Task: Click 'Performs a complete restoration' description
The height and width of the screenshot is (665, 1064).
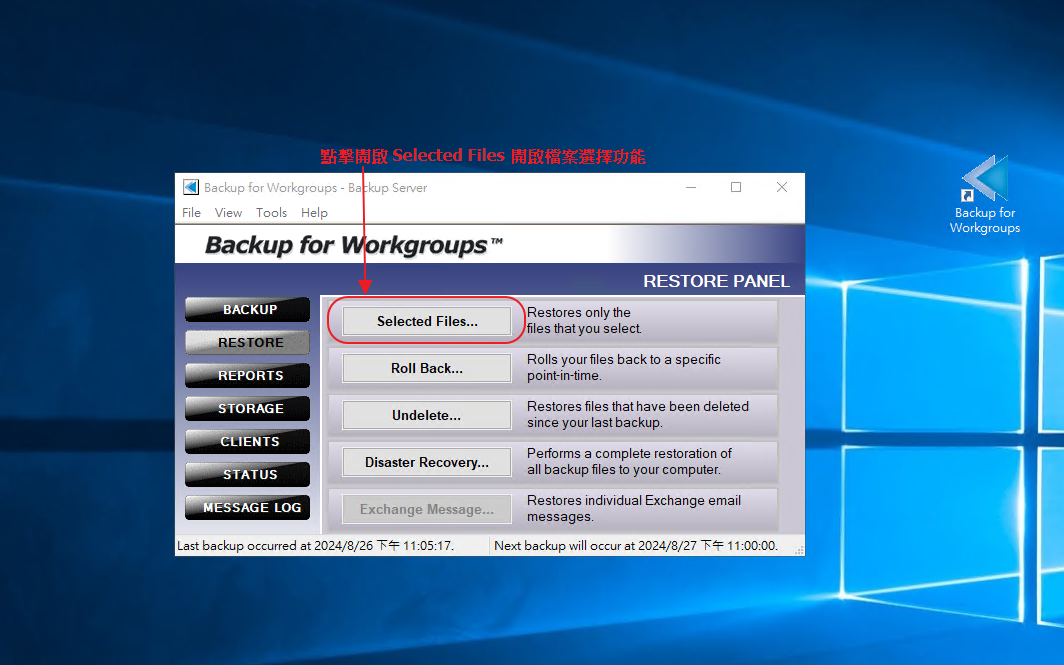Action: pyautogui.click(x=629, y=461)
